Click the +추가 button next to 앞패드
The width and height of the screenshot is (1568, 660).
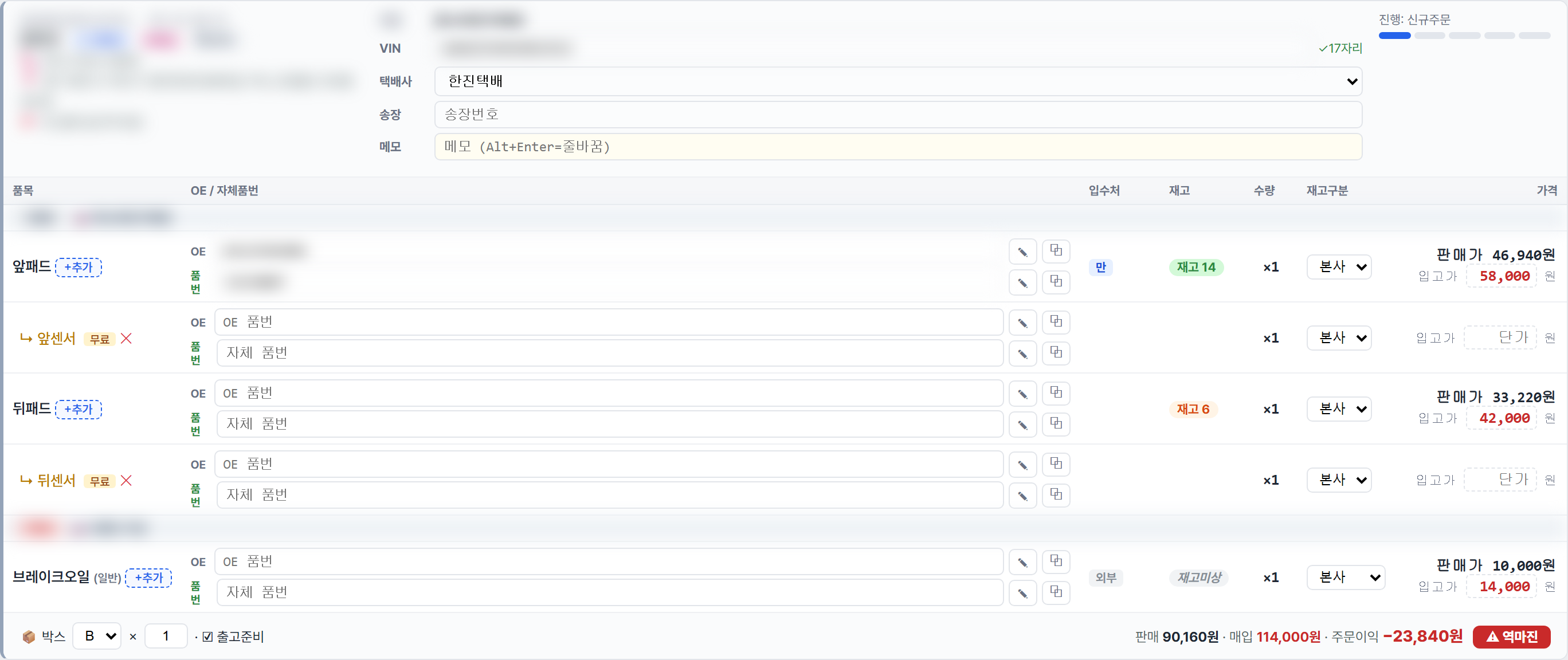tap(79, 267)
